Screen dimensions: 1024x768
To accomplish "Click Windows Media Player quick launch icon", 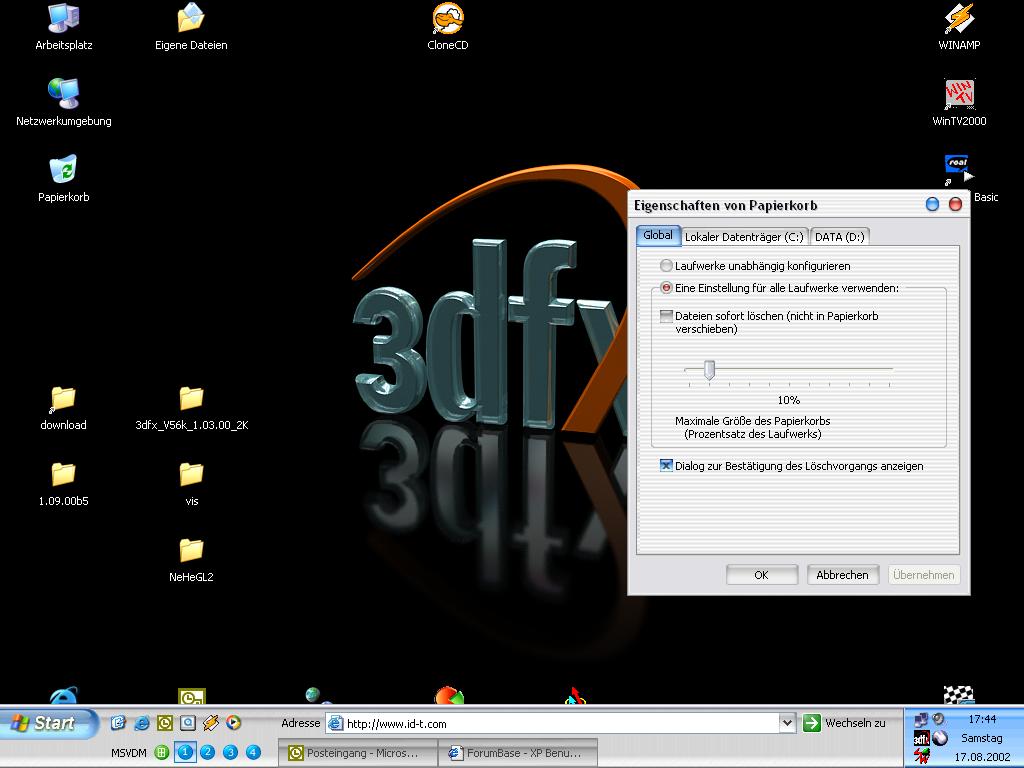I will 233,723.
